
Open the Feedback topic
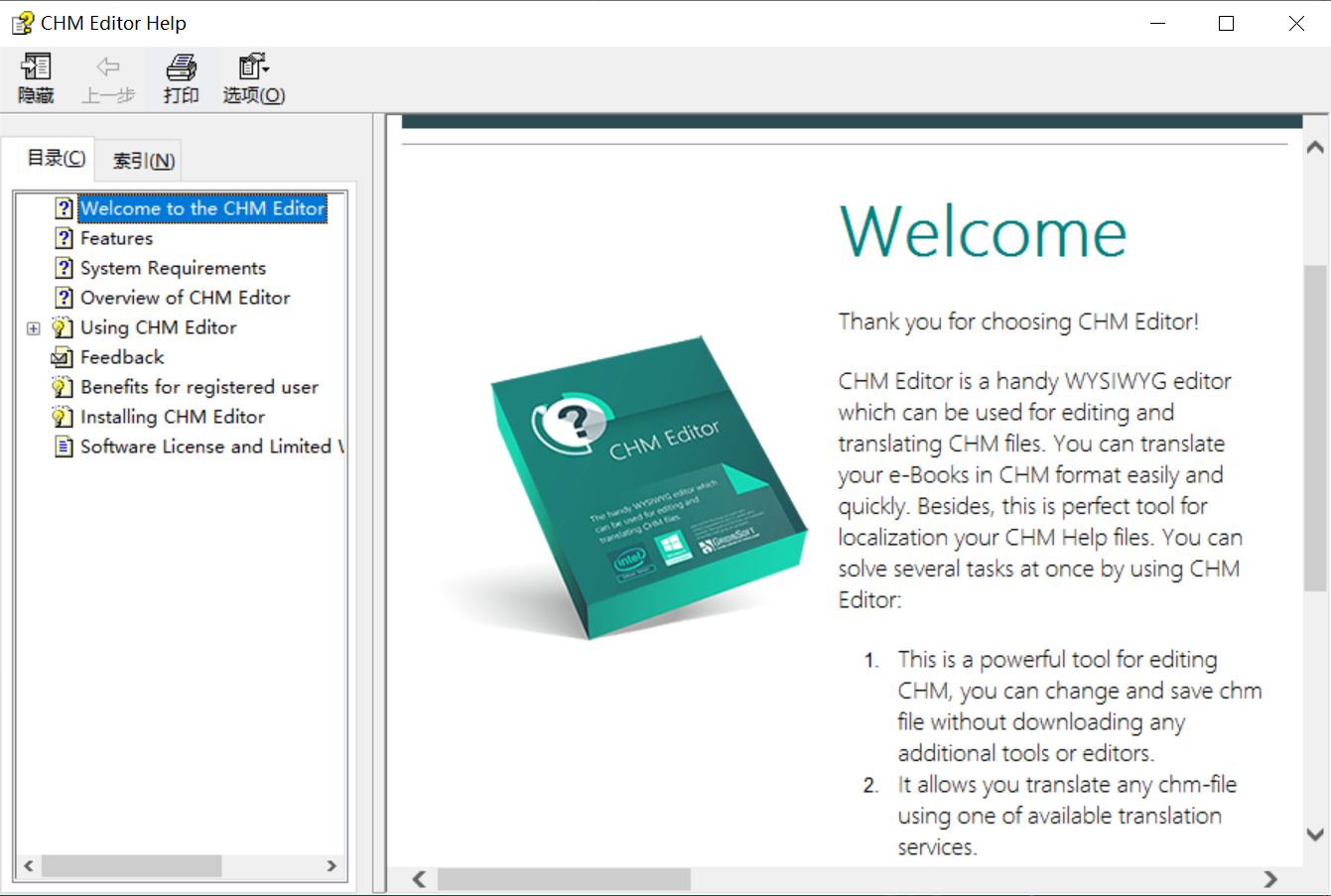[x=122, y=357]
